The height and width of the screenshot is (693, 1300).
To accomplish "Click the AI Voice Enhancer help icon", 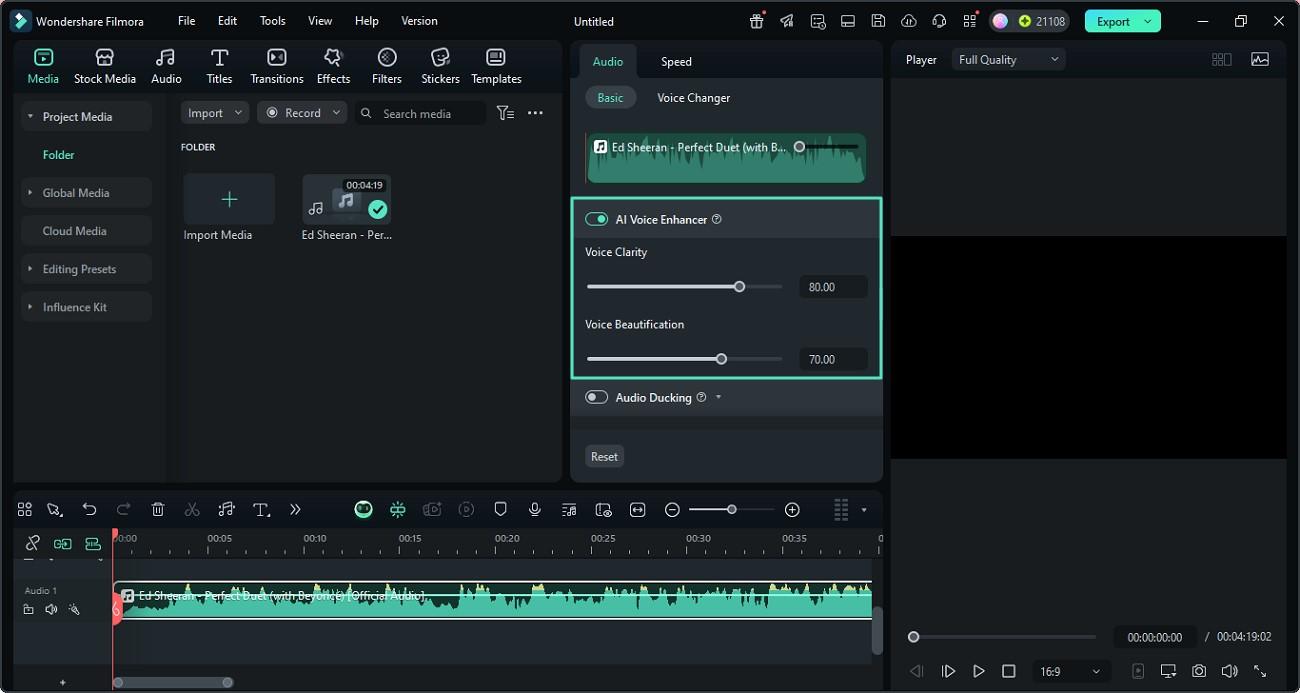I will (716, 219).
